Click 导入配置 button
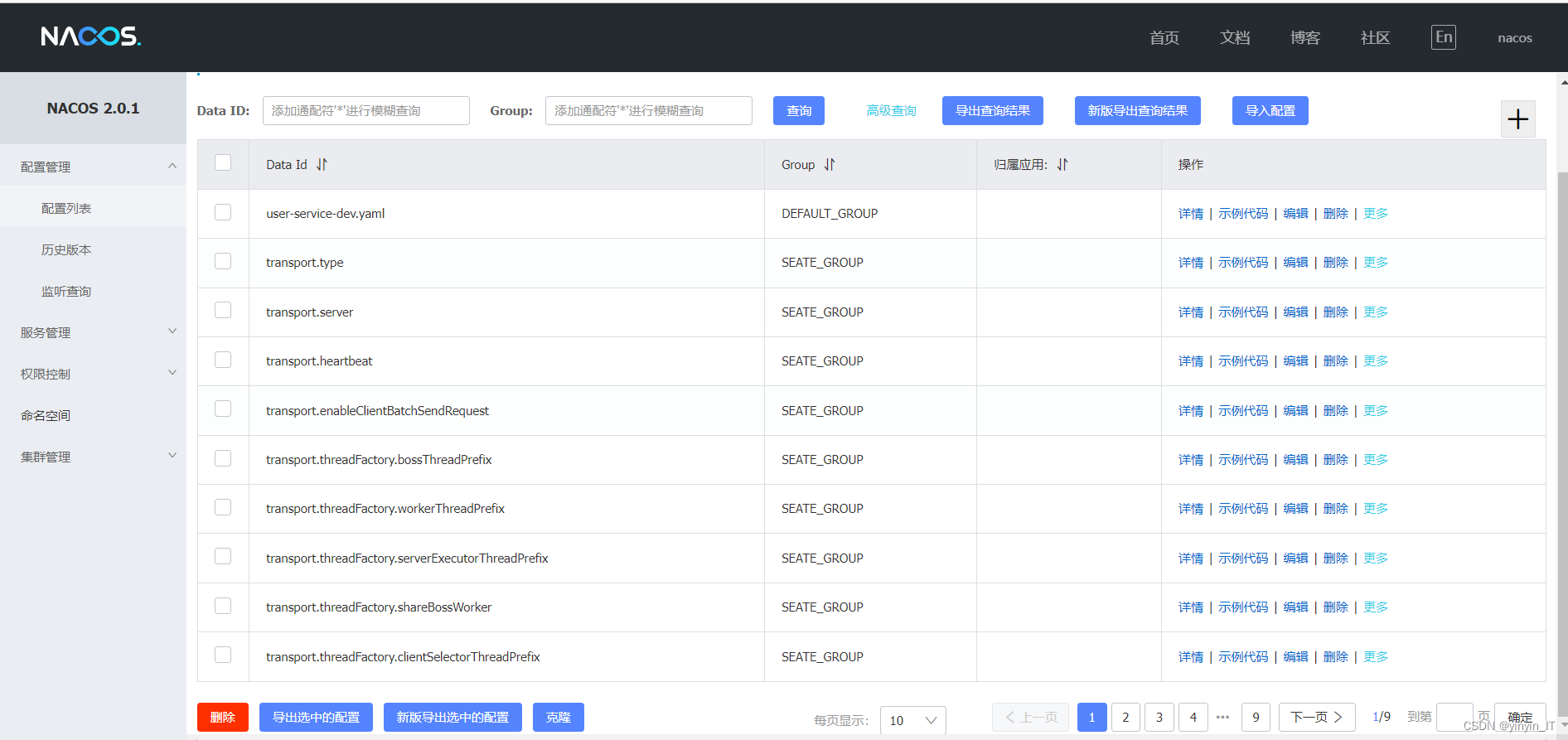Image resolution: width=1568 pixels, height=740 pixels. (x=1270, y=111)
